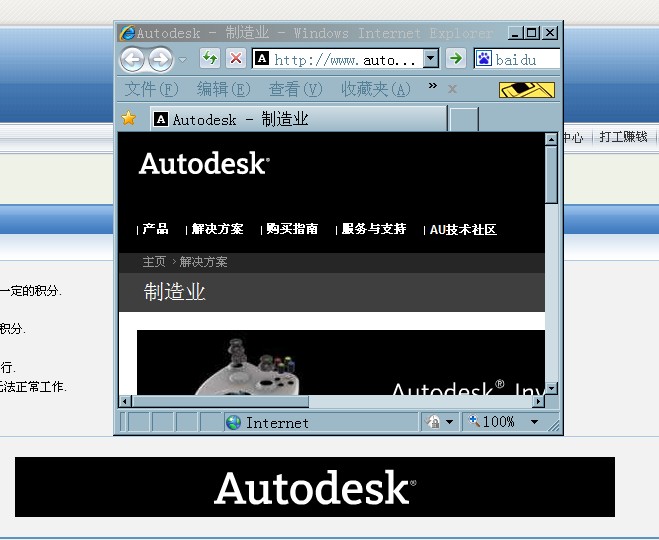Click the Autodesk Inventor banner image

341,362
